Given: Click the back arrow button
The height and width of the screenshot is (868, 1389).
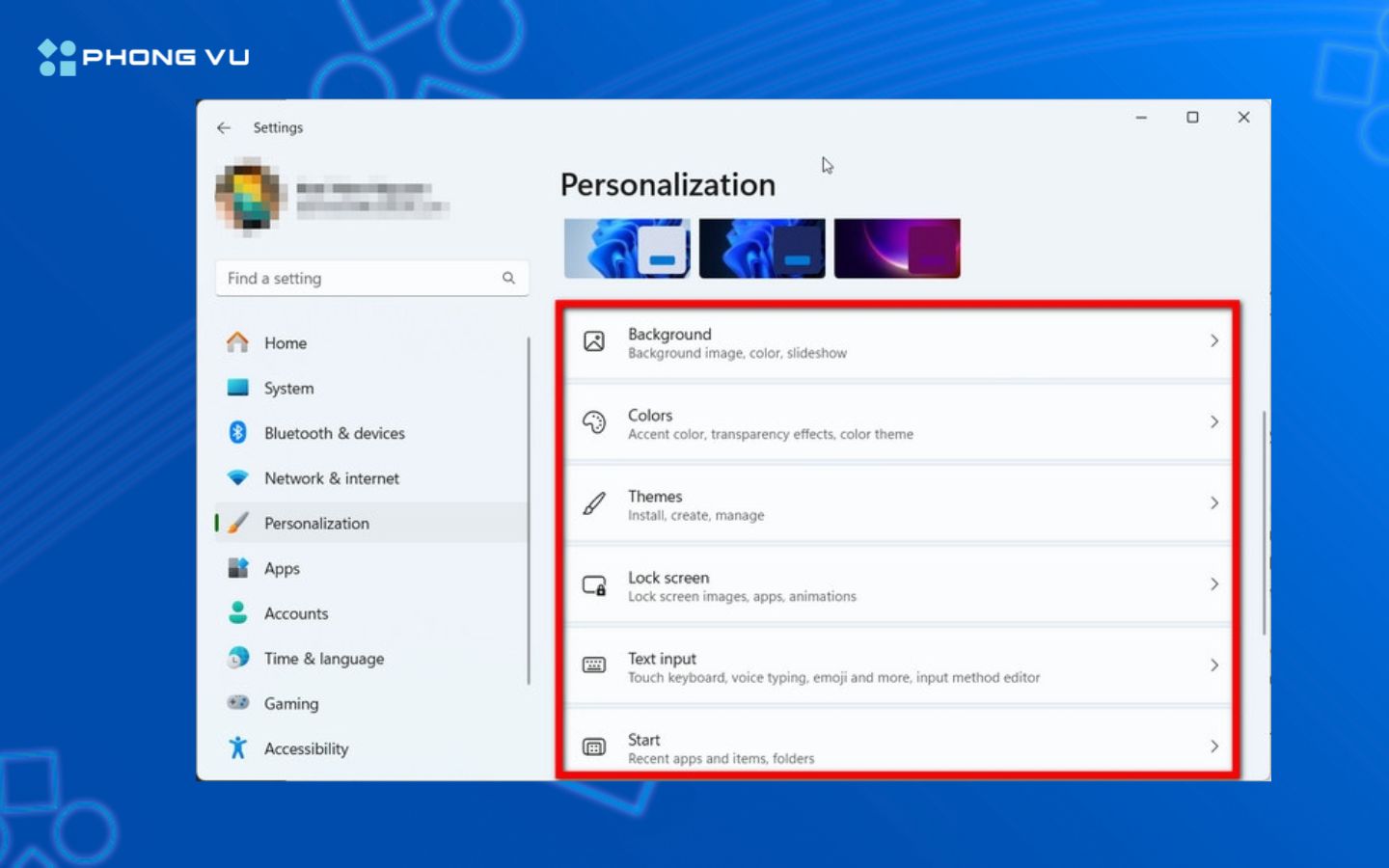Looking at the screenshot, I should (x=224, y=127).
